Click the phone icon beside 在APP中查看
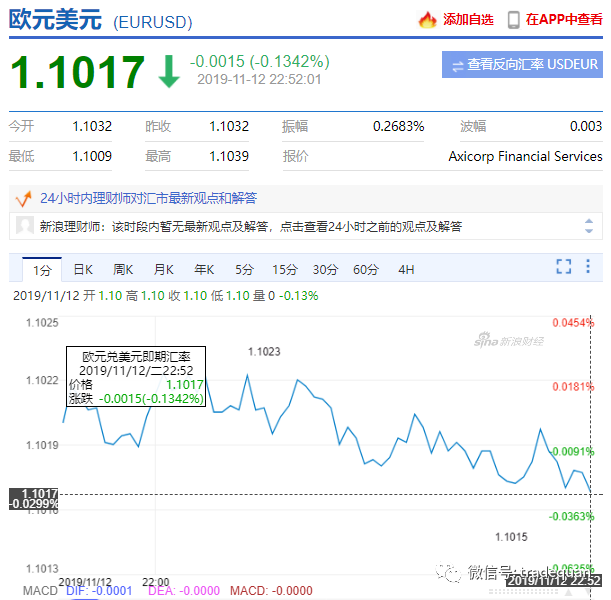The width and height of the screenshot is (611, 600). click(x=514, y=19)
